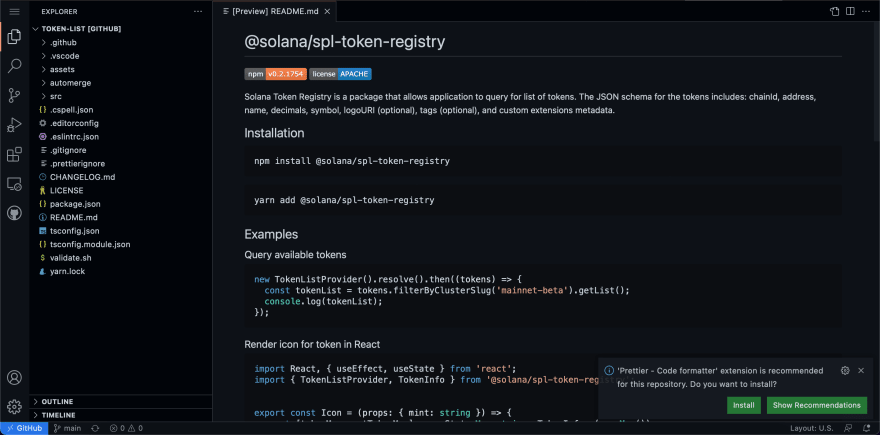Image resolution: width=880 pixels, height=435 pixels.
Task: Click the Install button for Prettier
Action: point(744,405)
